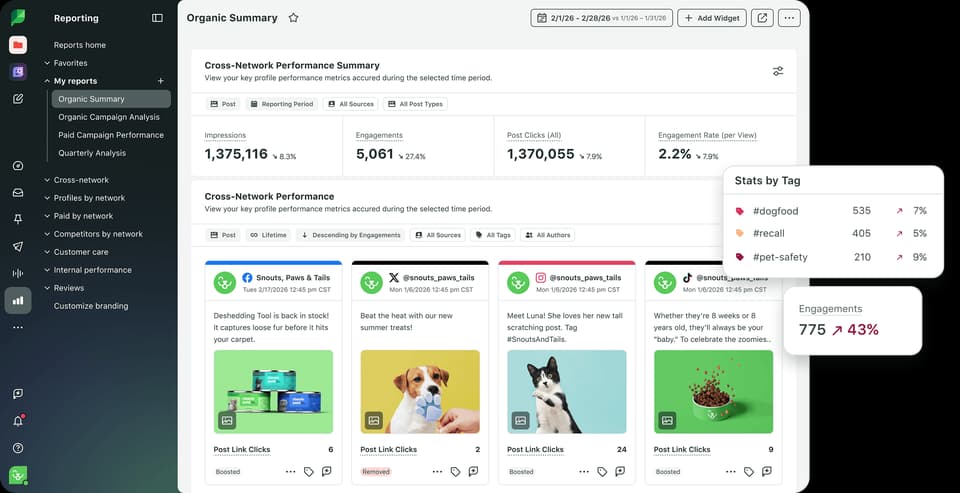Expand the Profiles by network section
The height and width of the screenshot is (493, 960).
(84, 198)
